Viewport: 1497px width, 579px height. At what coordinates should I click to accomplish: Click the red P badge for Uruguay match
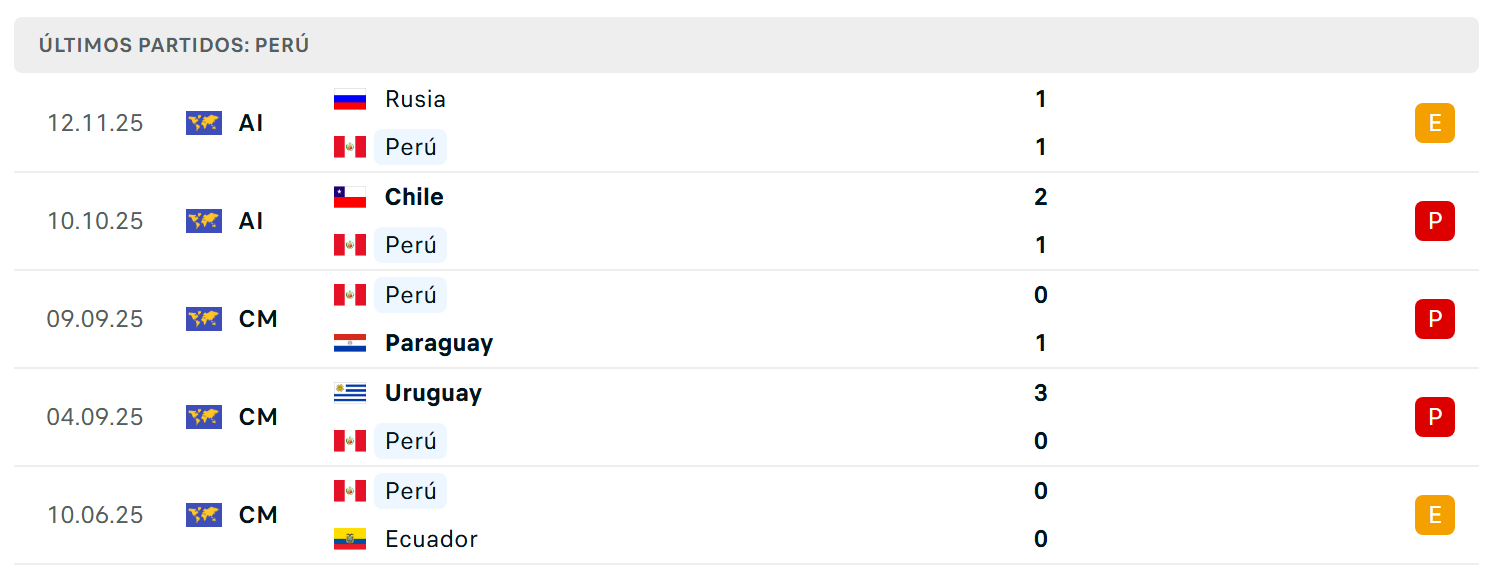1434,417
